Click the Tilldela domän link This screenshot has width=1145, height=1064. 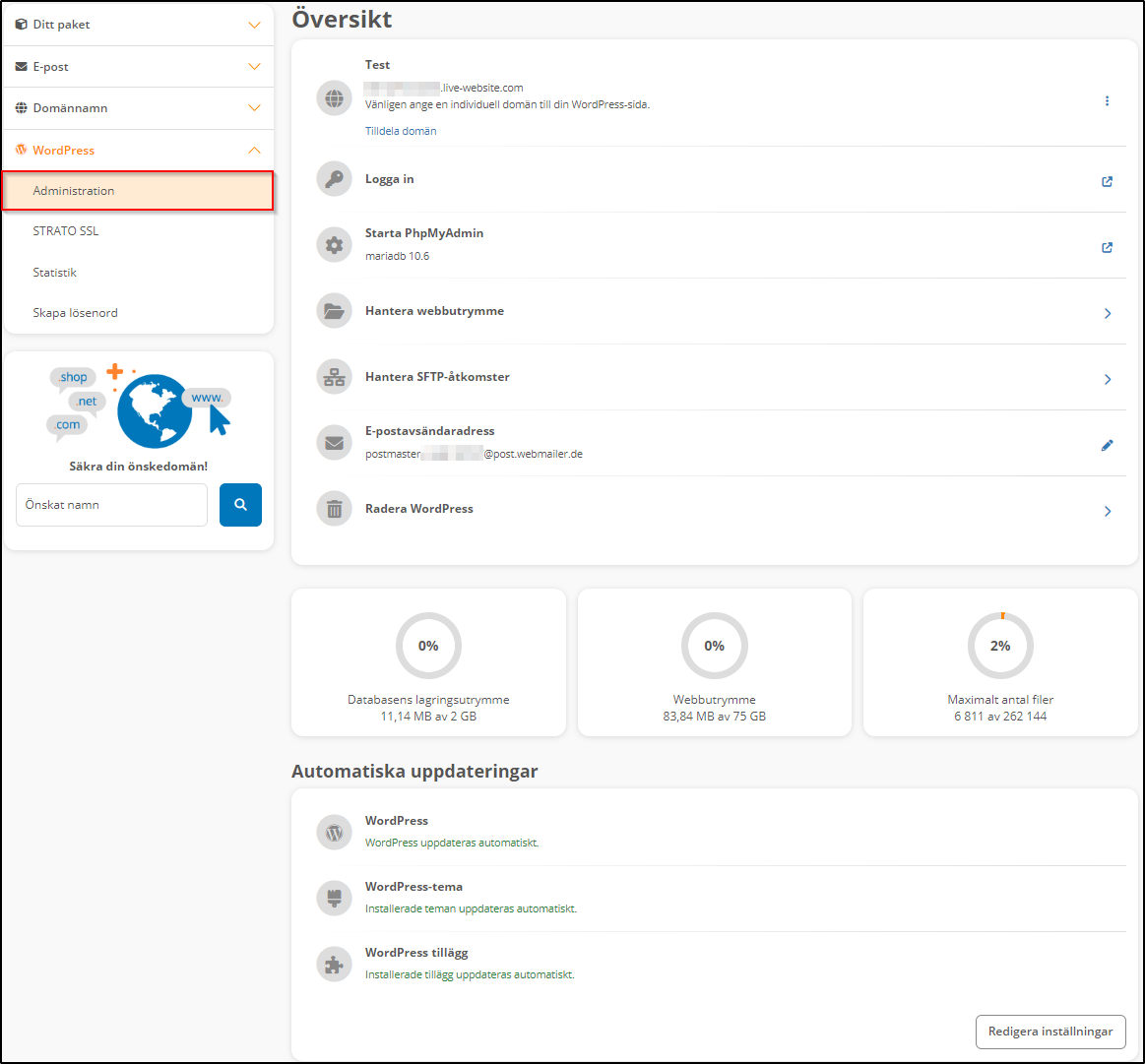pyautogui.click(x=401, y=131)
